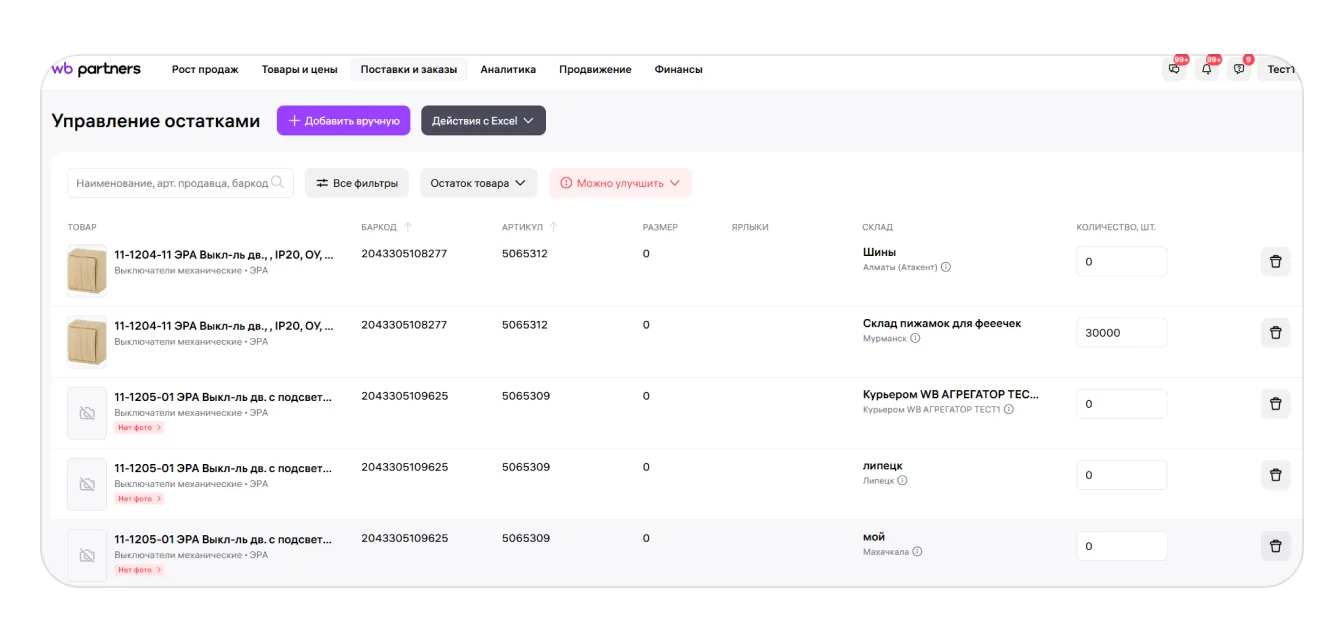
Task: Expand the Действия с Excel dropdown
Action: click(483, 121)
